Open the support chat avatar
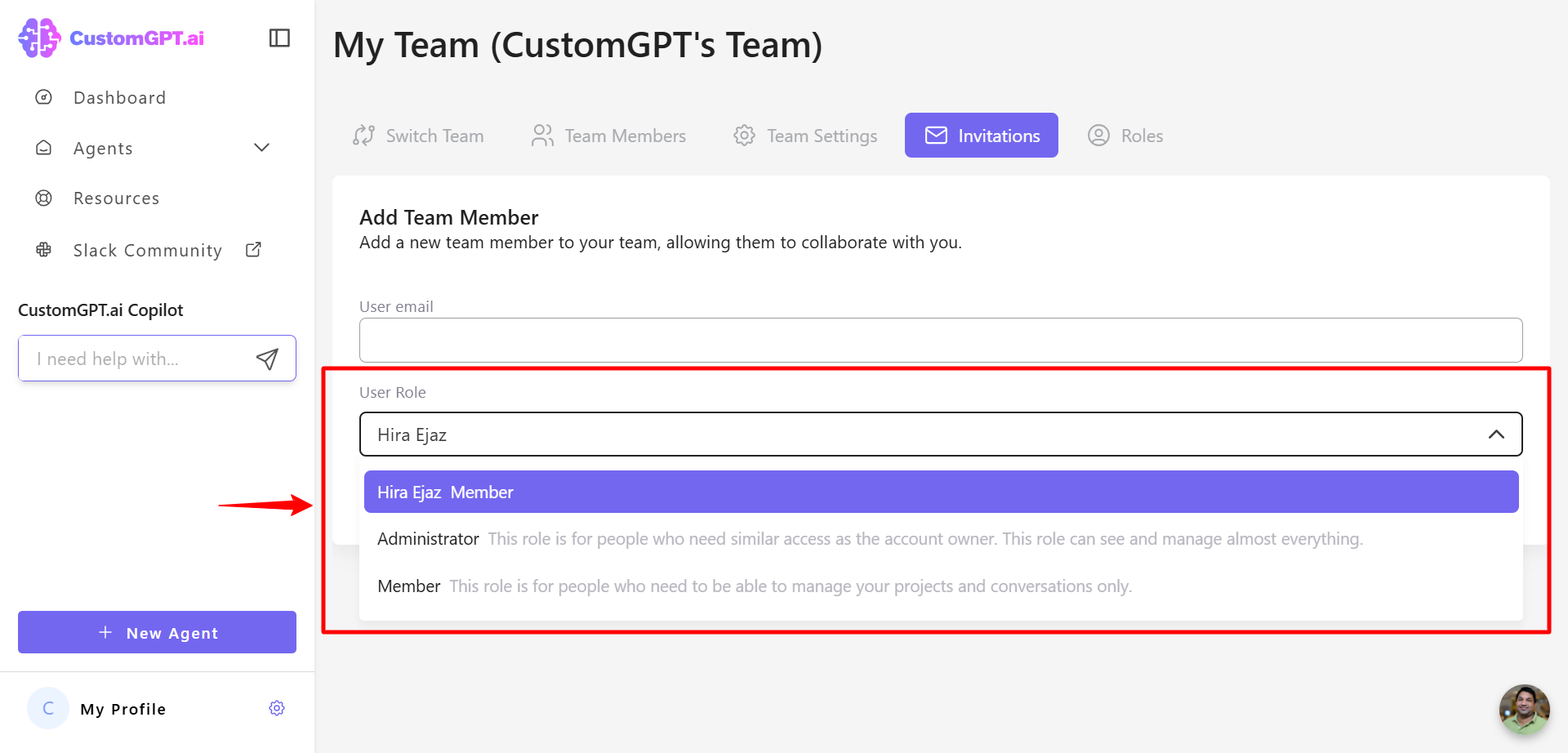The image size is (1568, 753). (x=1524, y=709)
